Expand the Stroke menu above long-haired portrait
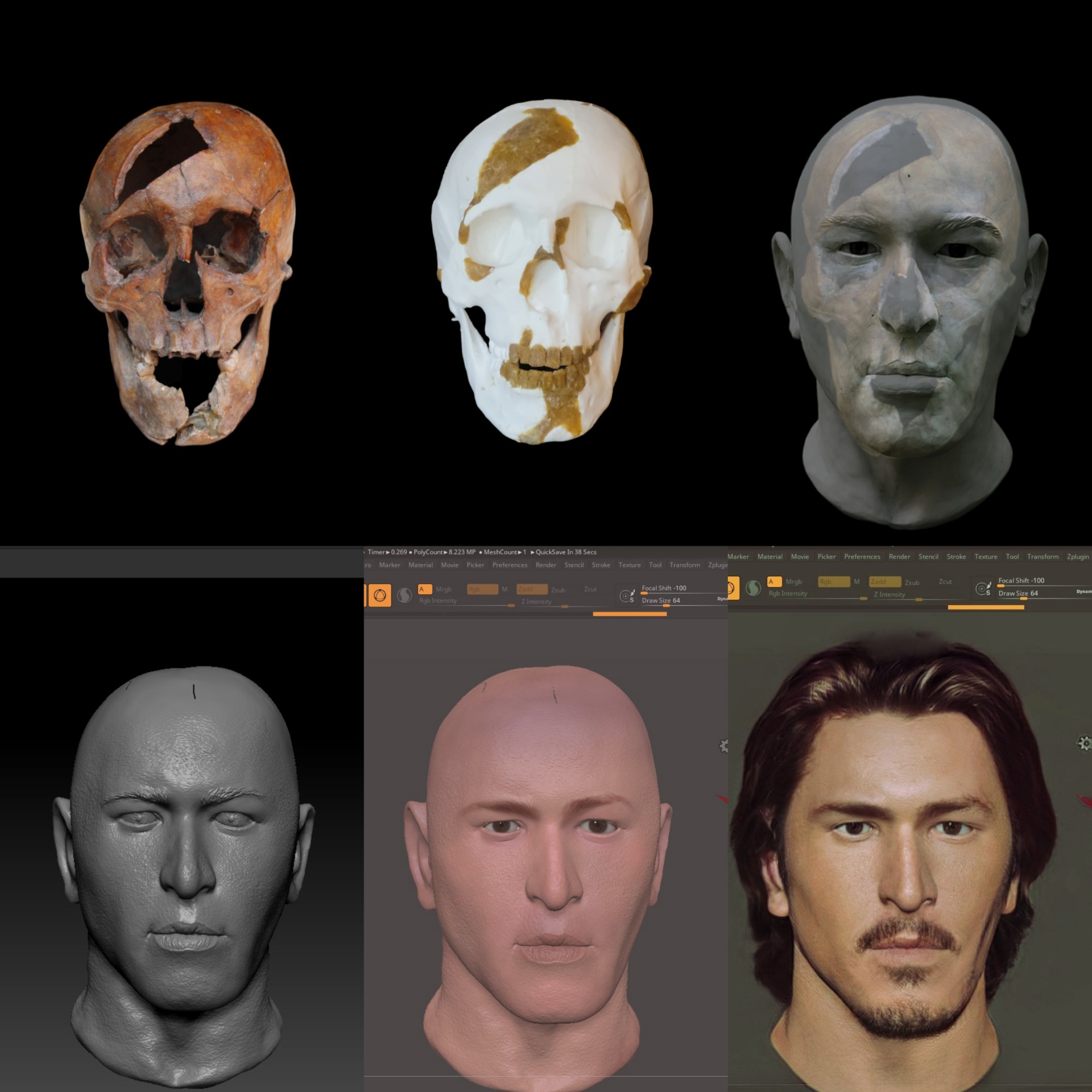 [x=956, y=557]
